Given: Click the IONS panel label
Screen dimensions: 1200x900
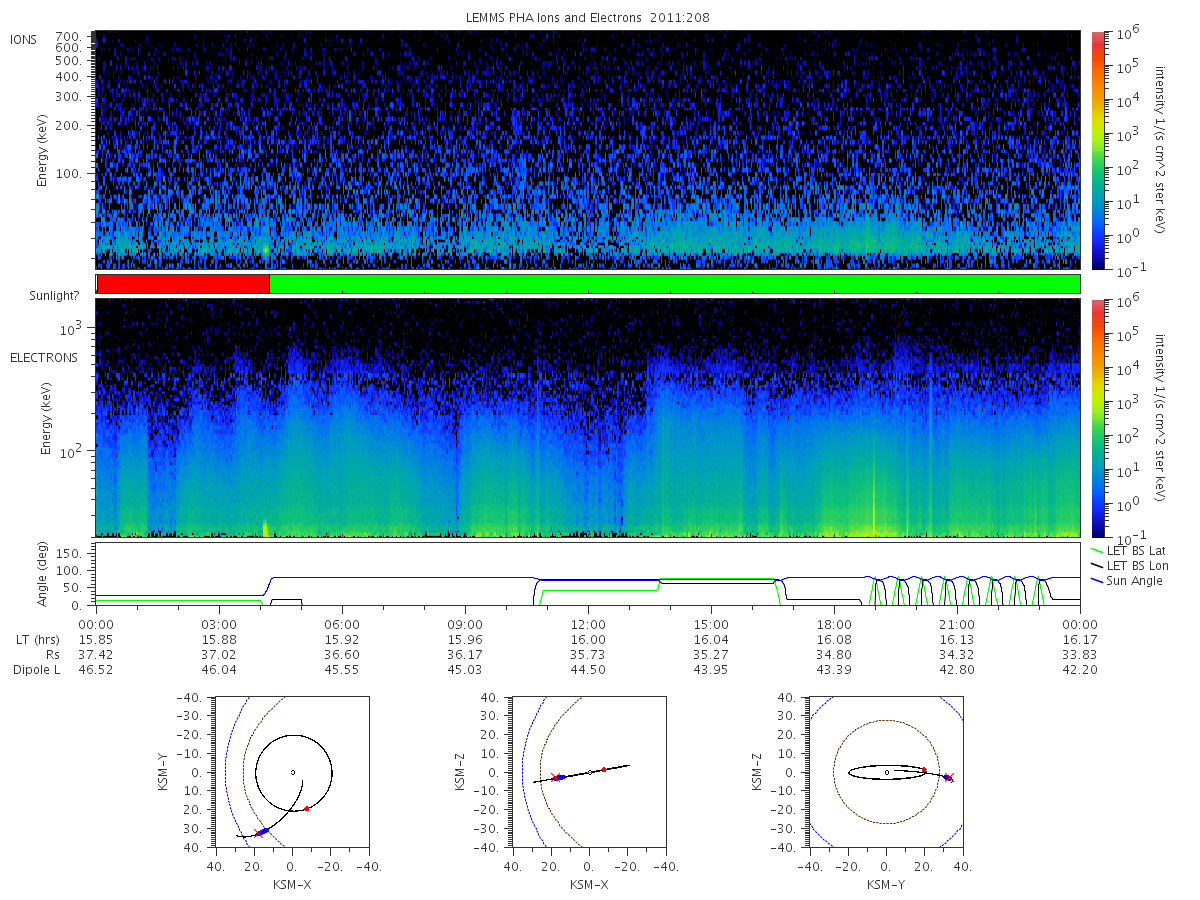Looking at the screenshot, I should coord(25,40).
